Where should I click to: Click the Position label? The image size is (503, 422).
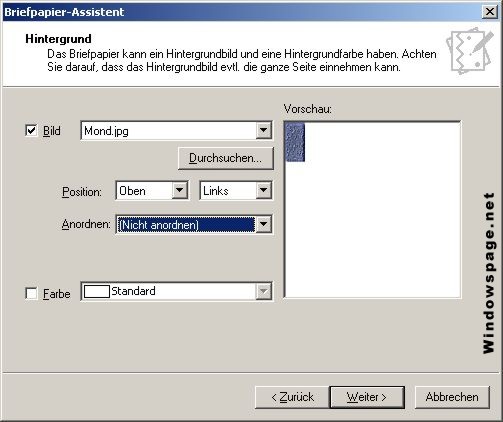pos(82,192)
